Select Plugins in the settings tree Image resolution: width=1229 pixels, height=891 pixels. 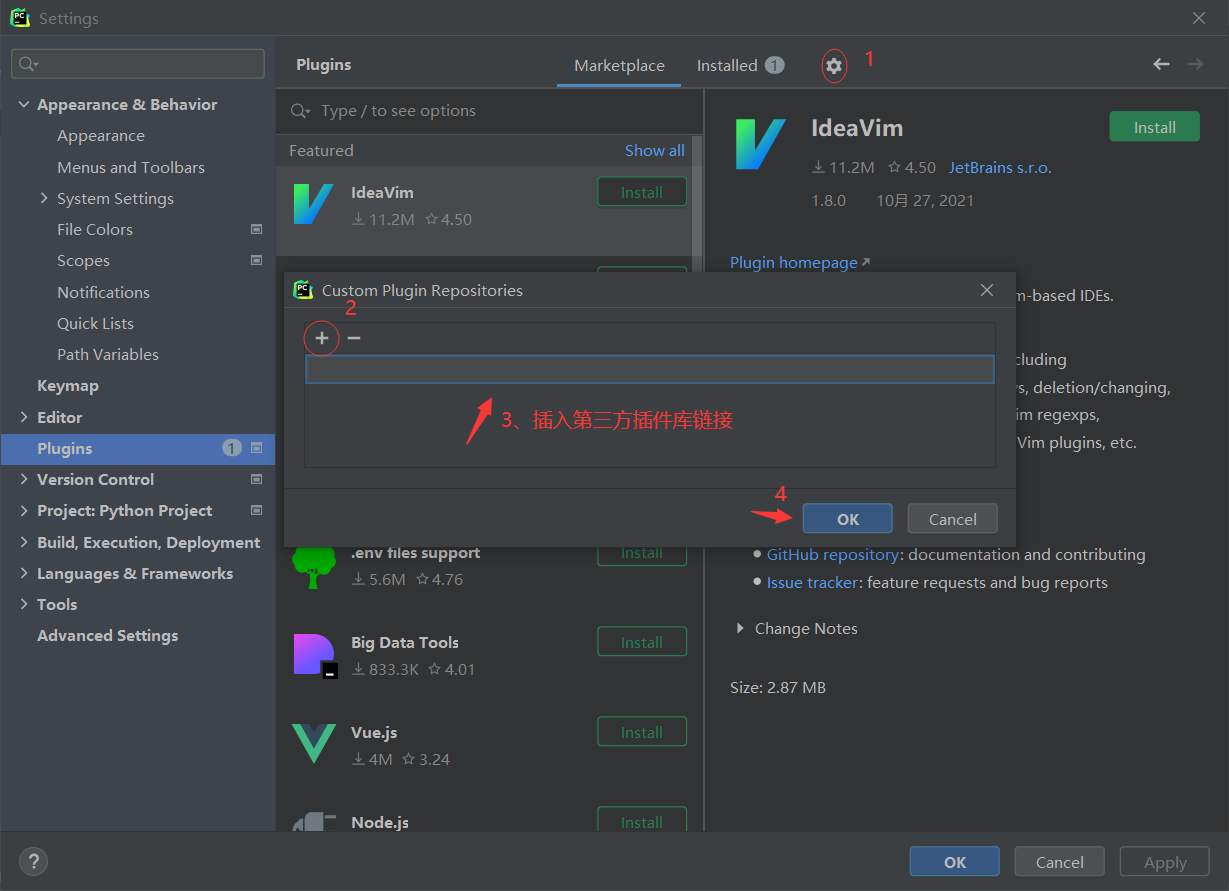pos(138,448)
